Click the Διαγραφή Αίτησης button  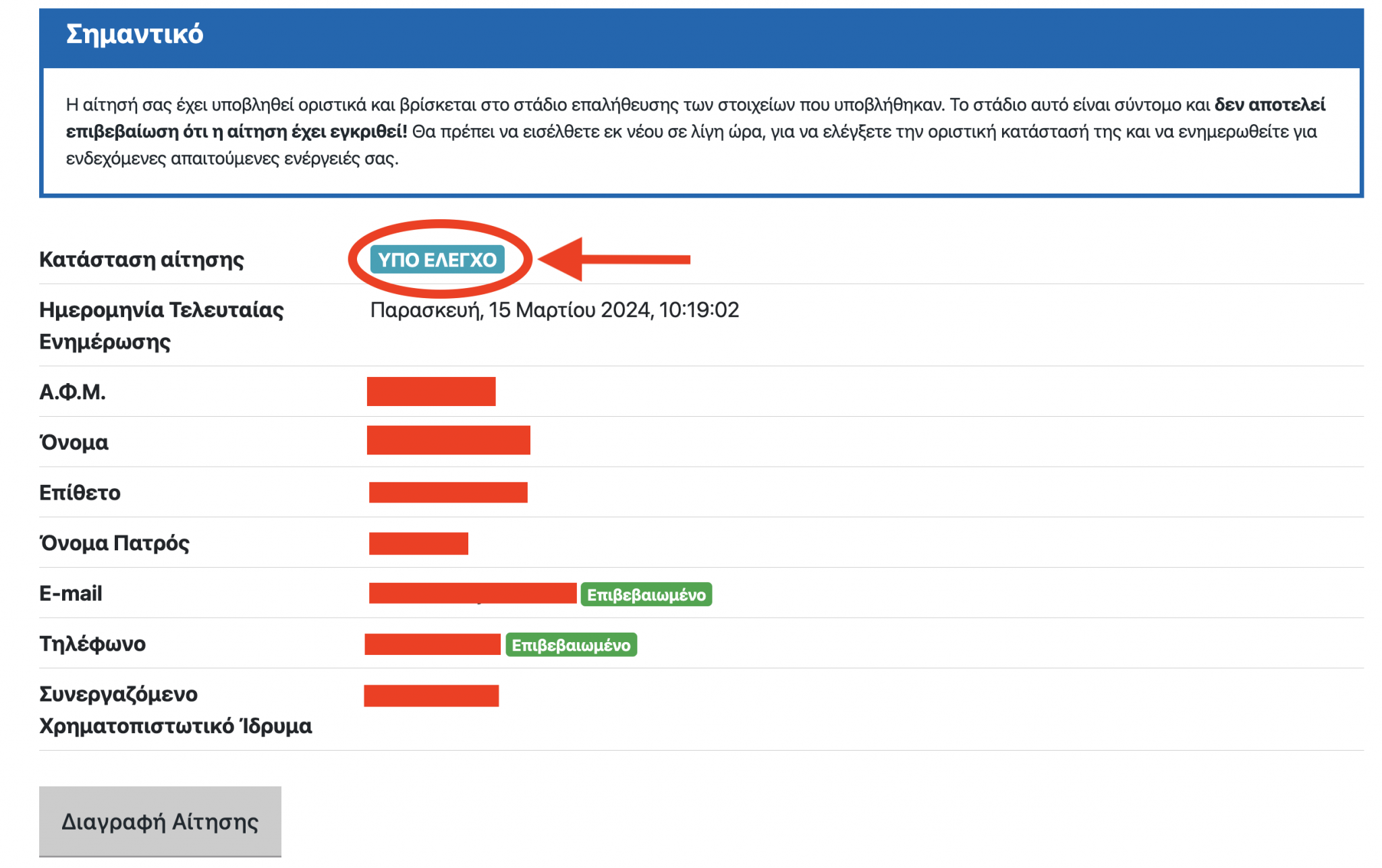(x=160, y=821)
